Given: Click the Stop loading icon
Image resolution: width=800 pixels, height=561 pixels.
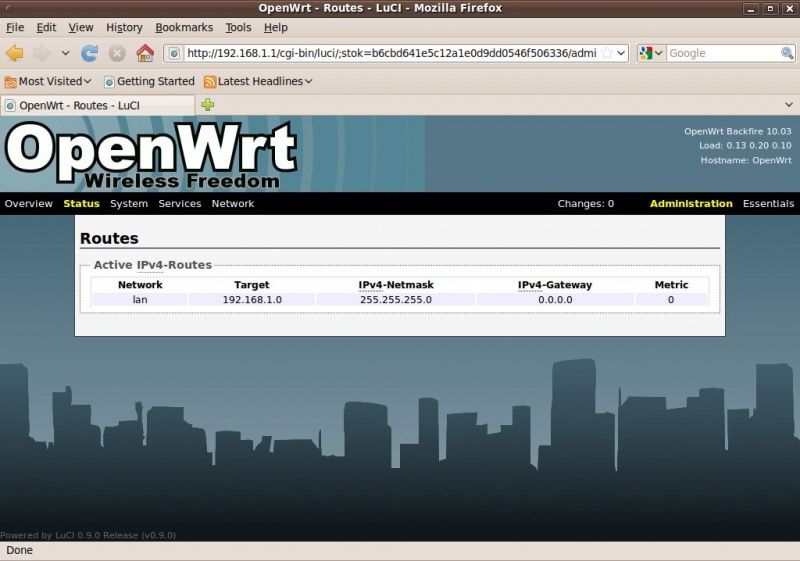Looking at the screenshot, I should (117, 53).
